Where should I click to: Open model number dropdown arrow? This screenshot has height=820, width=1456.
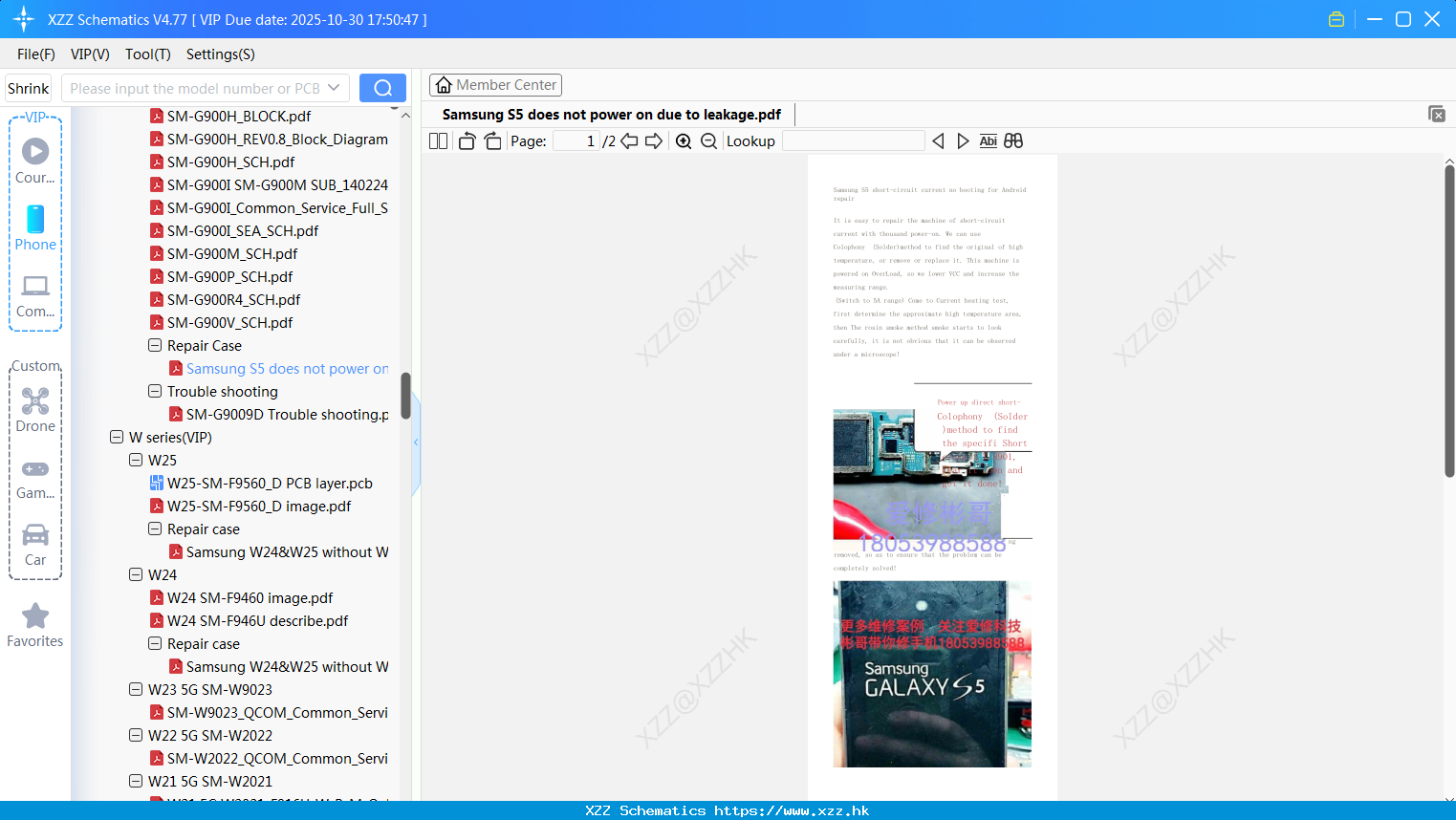pos(334,88)
